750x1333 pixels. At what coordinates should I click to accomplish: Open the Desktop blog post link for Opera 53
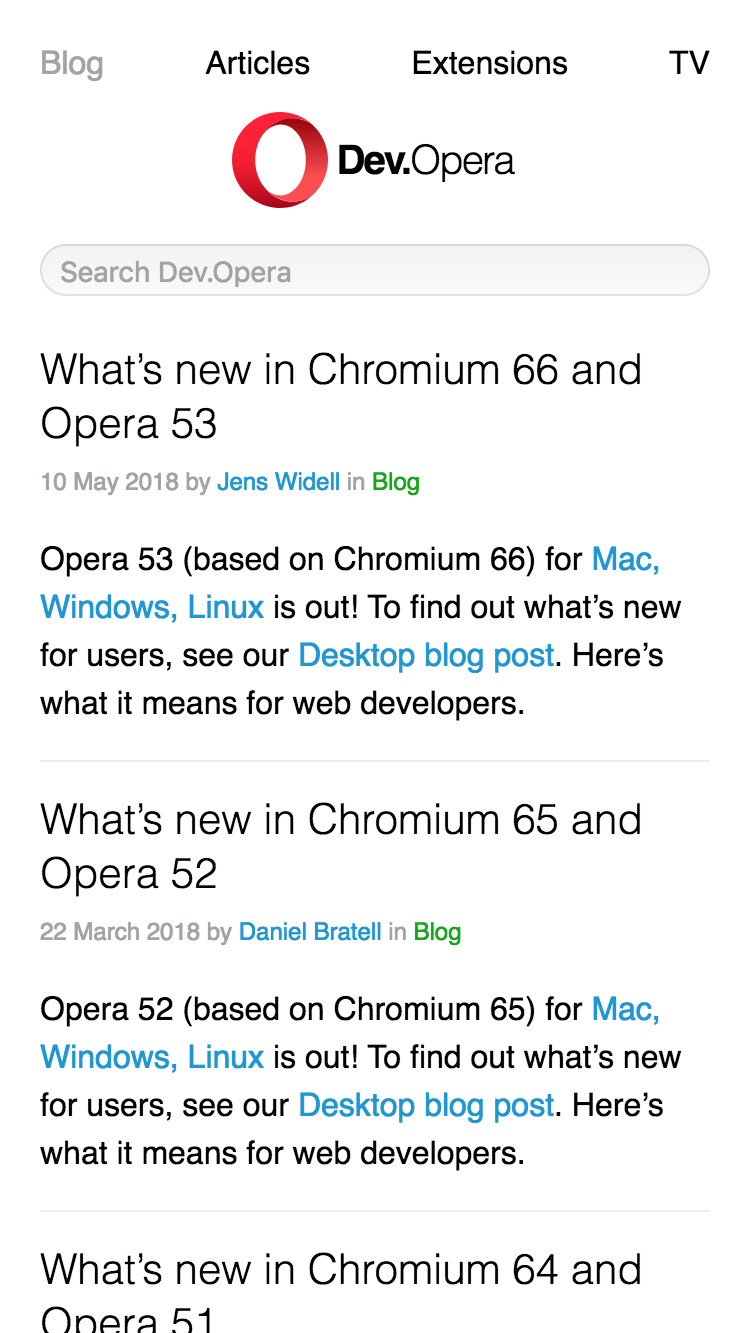(426, 655)
